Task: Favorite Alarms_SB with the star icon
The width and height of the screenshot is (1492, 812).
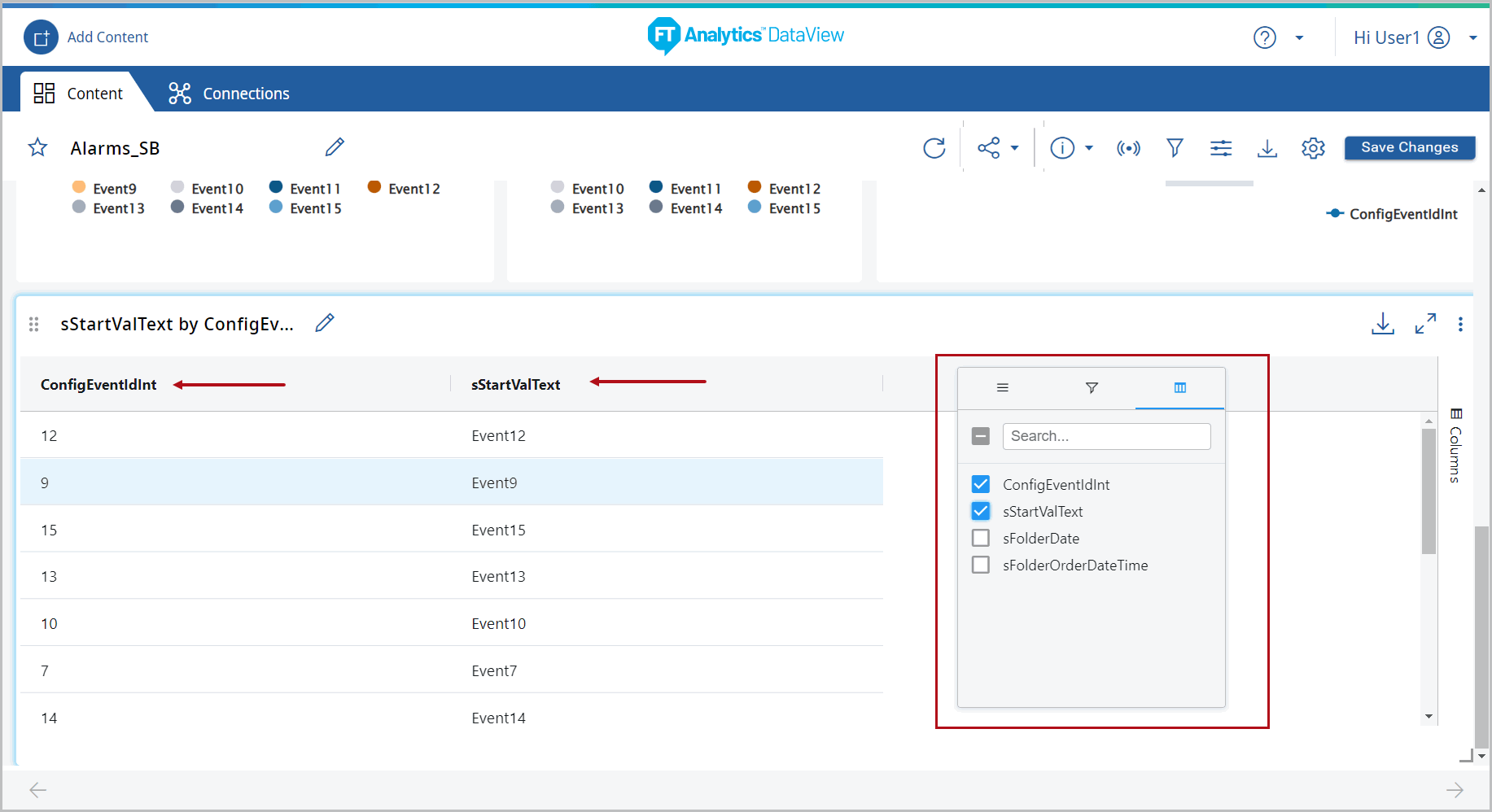Action: pos(37,148)
